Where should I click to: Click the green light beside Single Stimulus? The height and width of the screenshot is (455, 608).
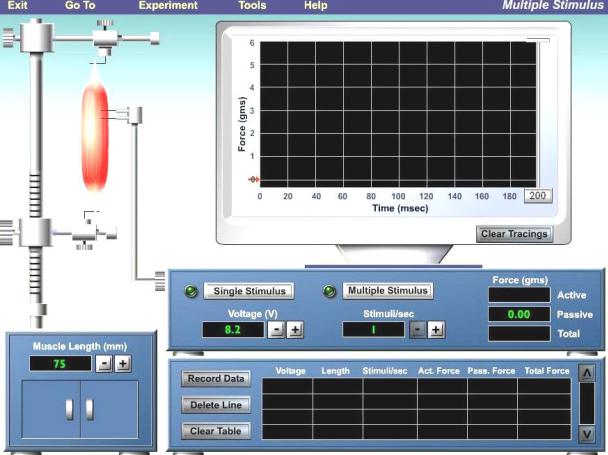(x=191, y=291)
